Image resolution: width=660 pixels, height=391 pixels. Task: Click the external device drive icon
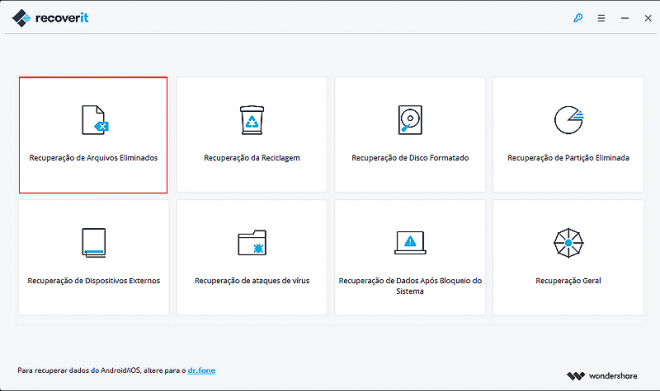[93, 243]
